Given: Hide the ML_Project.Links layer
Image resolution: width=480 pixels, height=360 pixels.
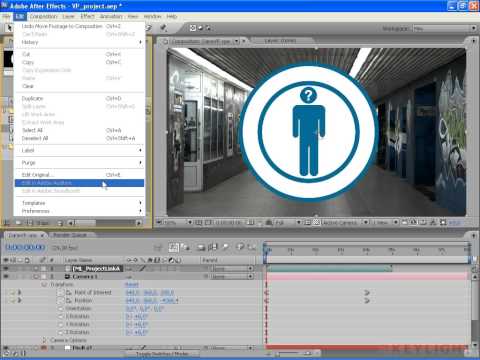Looking at the screenshot, I should tap(6, 268).
